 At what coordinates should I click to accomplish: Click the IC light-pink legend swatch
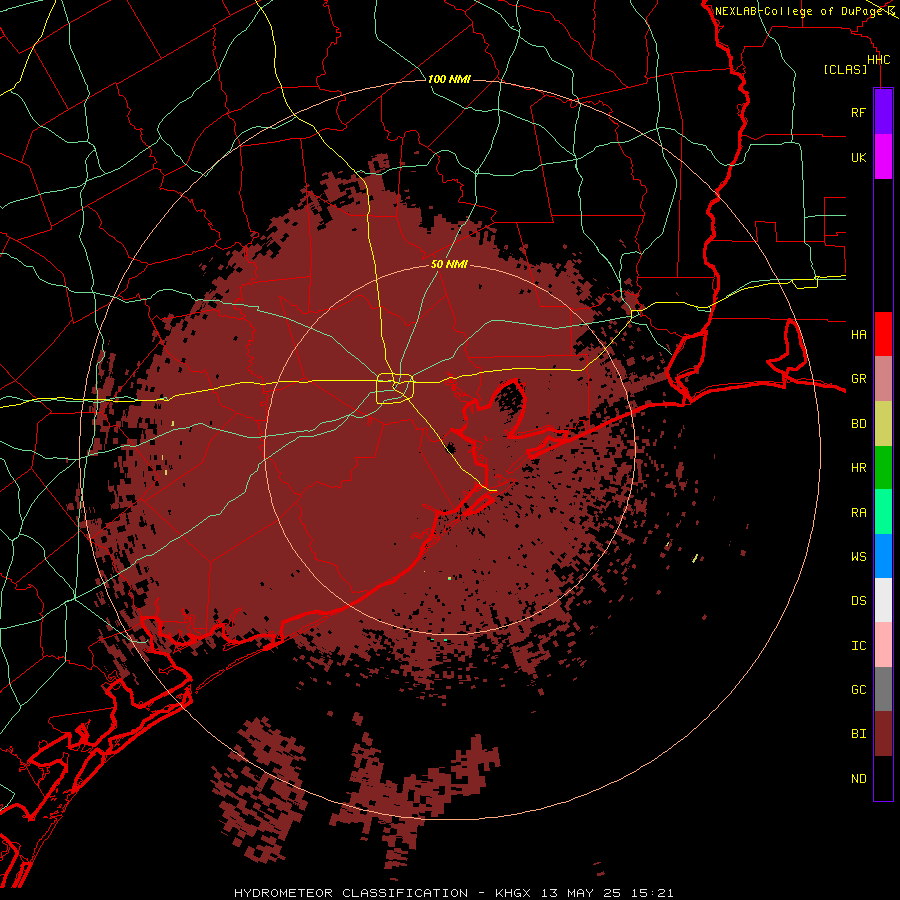883,645
